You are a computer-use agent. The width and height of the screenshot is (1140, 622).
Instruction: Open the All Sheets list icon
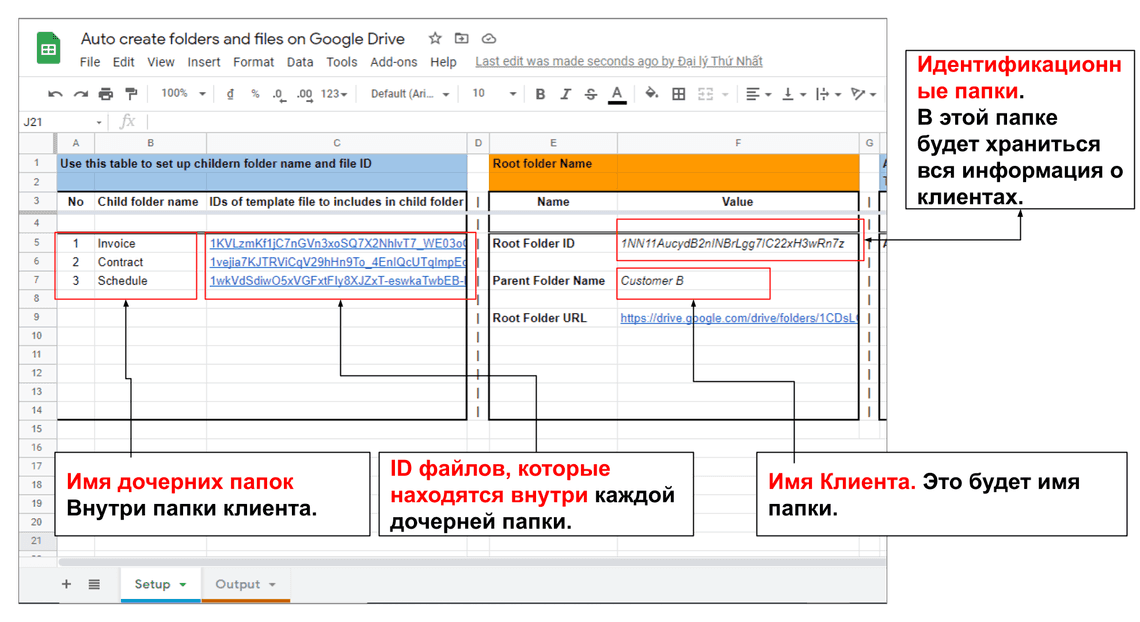[x=94, y=584]
